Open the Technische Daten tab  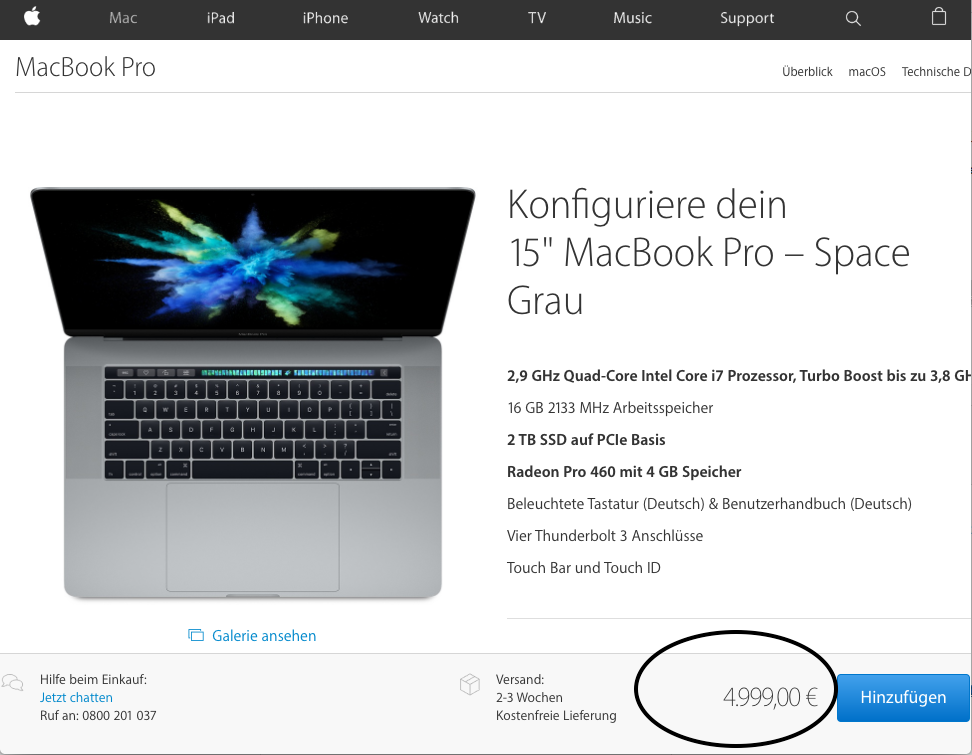coord(936,72)
